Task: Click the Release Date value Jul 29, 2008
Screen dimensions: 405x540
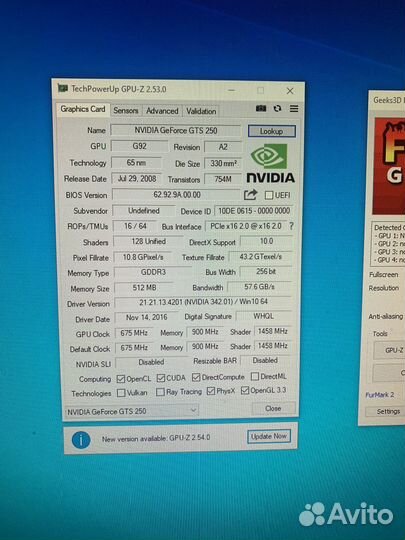Action: [137, 179]
